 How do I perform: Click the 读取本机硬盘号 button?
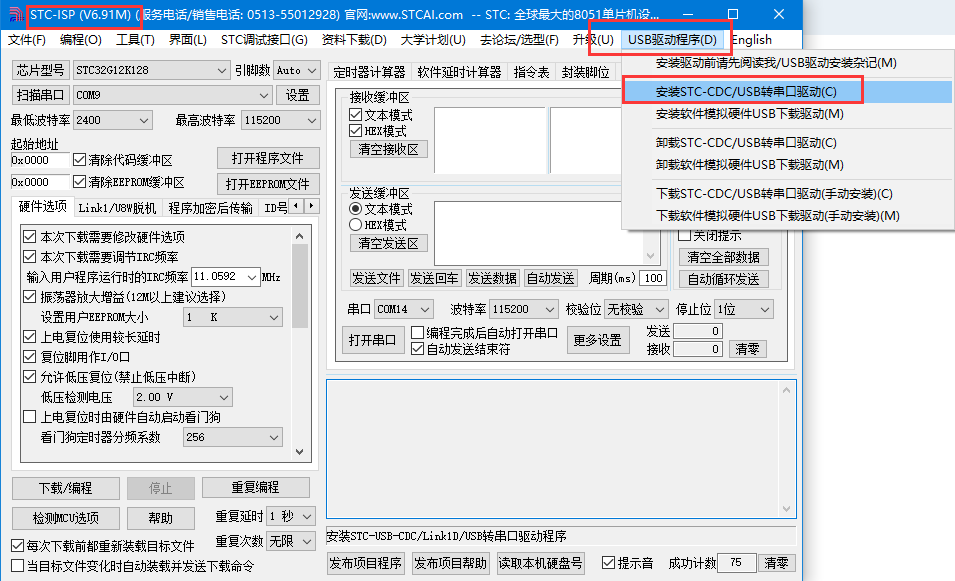coord(541,563)
